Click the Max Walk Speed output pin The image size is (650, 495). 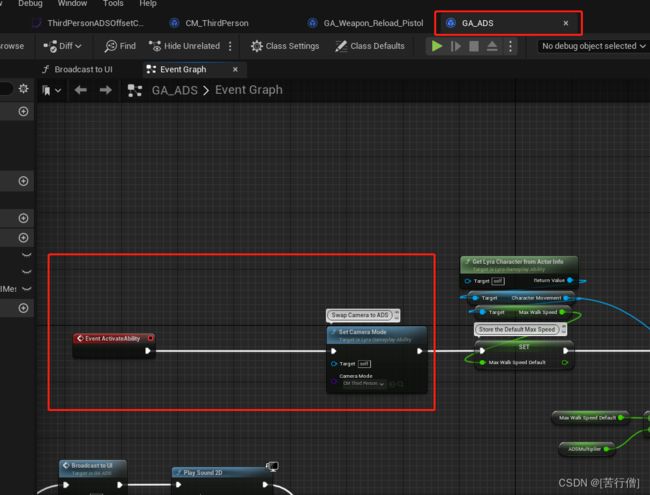(562, 312)
